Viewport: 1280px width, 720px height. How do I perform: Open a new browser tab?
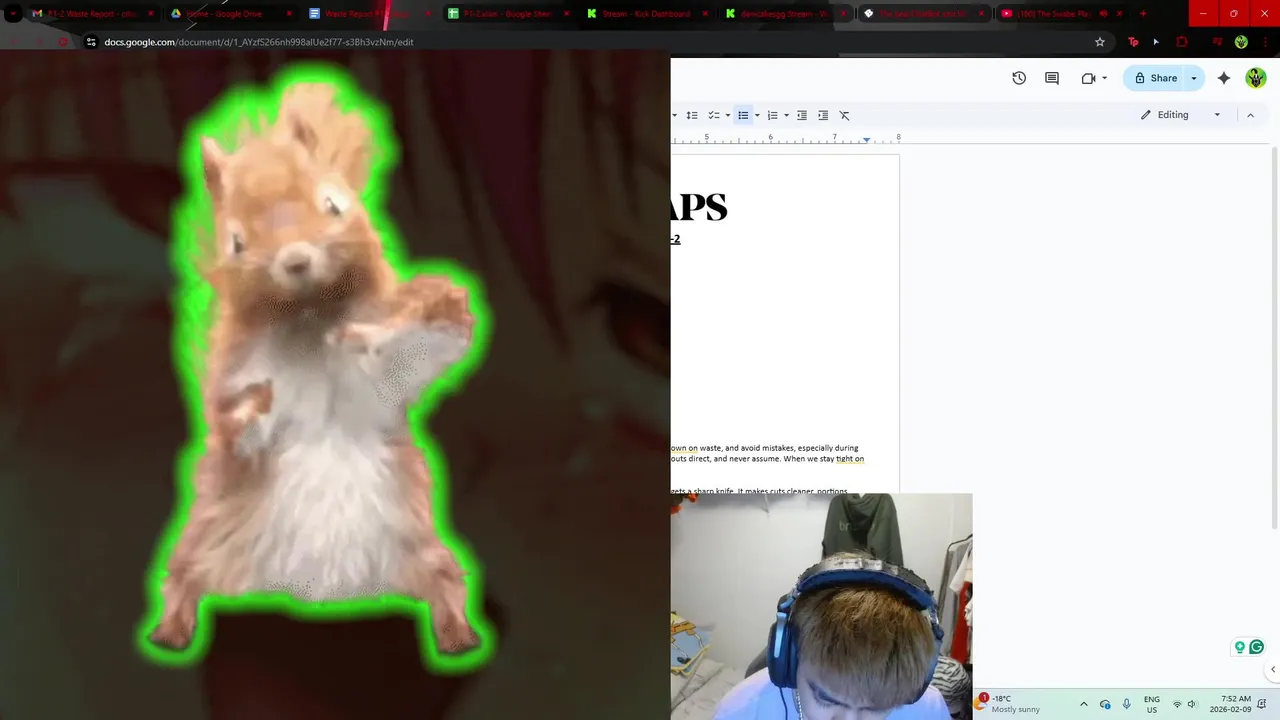coord(1143,14)
